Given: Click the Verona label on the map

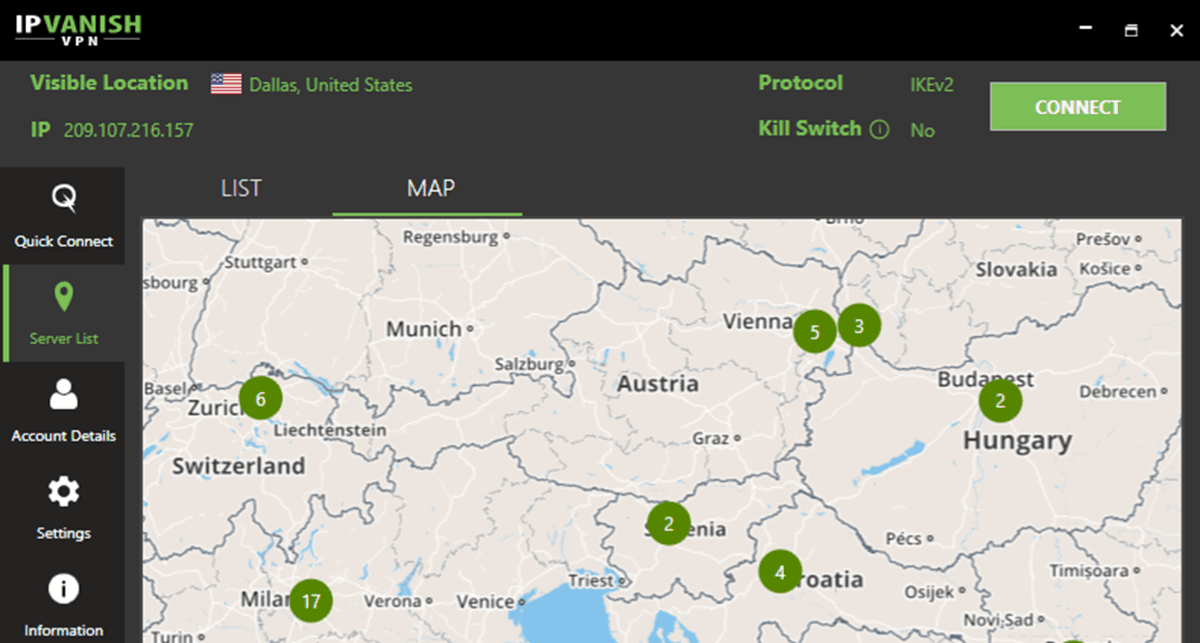Looking at the screenshot, I should (392, 602).
